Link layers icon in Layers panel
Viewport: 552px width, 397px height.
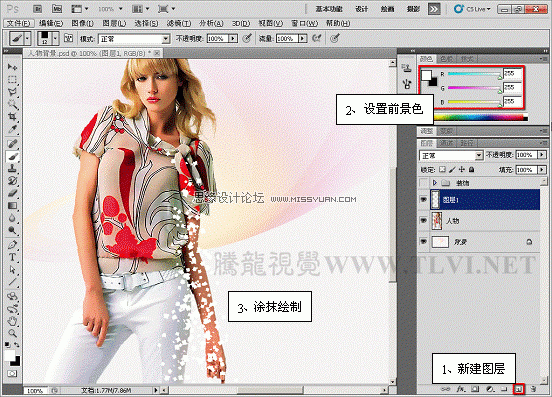[x=446, y=389]
